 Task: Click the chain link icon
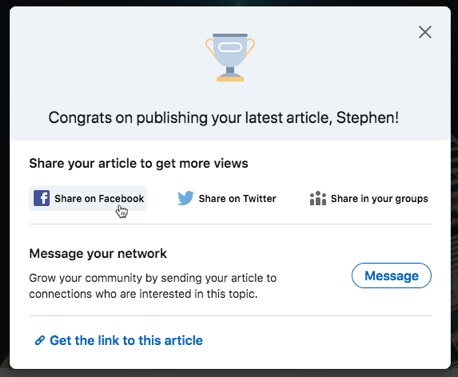(x=40, y=340)
